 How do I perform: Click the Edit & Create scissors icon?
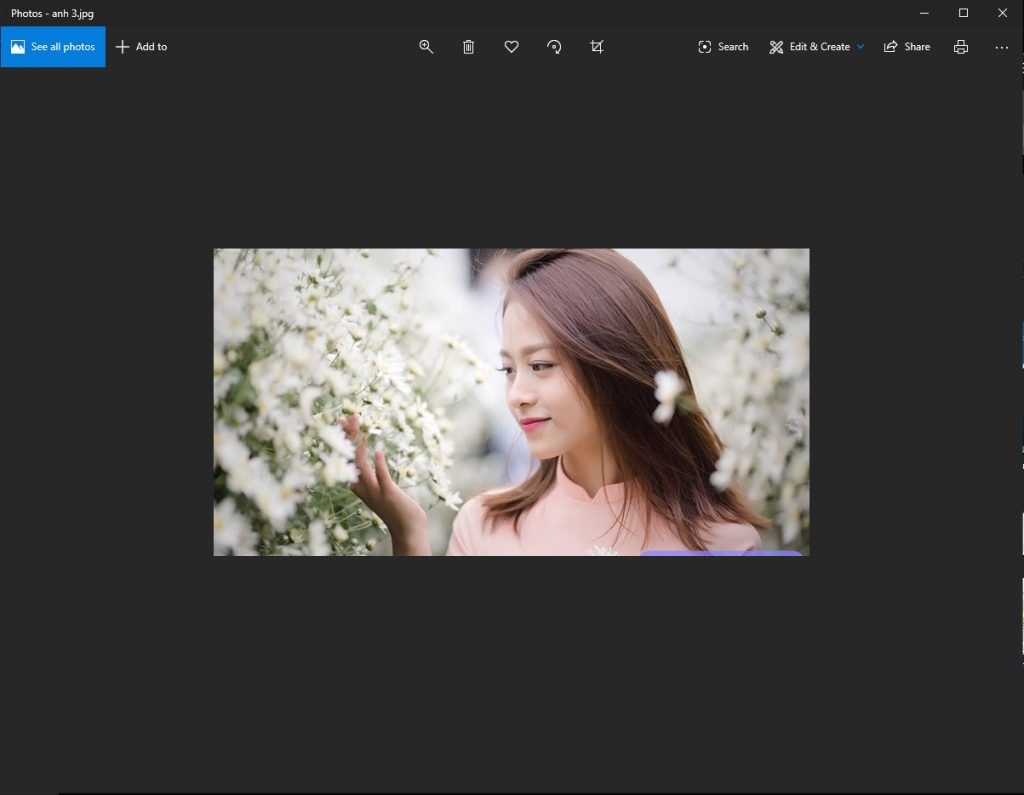(776, 47)
